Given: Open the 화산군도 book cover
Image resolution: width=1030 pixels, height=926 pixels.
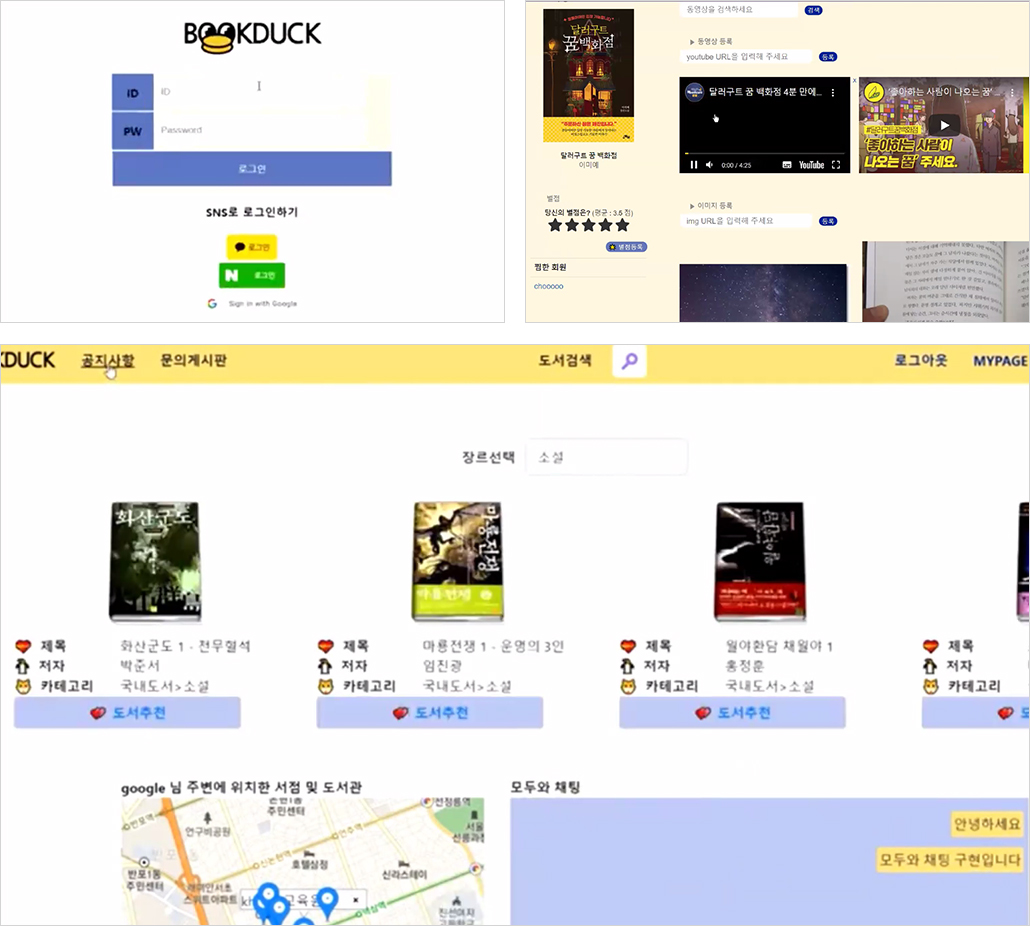Looking at the screenshot, I should (x=155, y=562).
